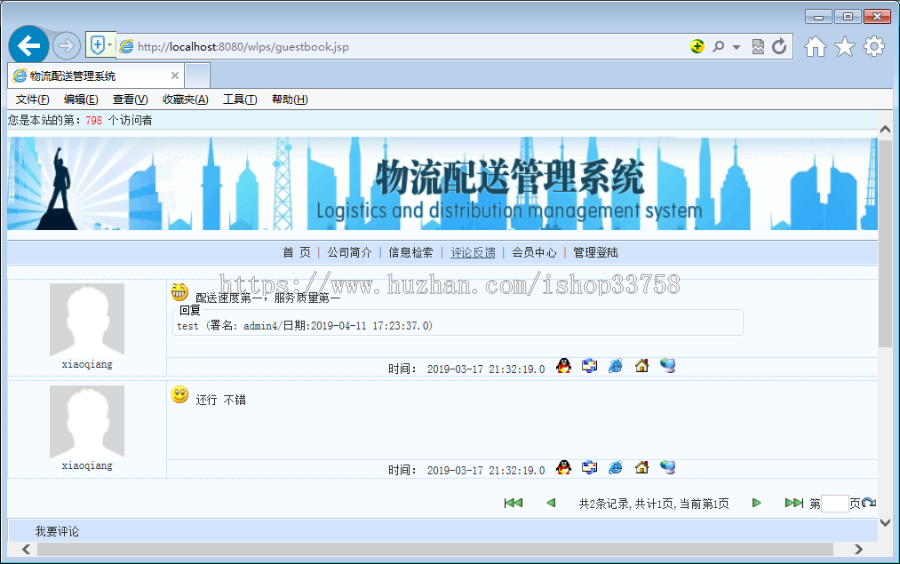Click the address bar URL field
The width and height of the screenshot is (900, 564).
coord(402,46)
